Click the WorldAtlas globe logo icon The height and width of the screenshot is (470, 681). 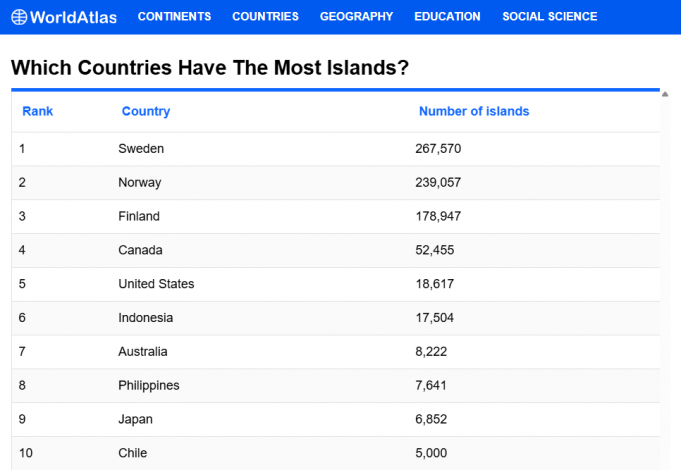coord(19,17)
